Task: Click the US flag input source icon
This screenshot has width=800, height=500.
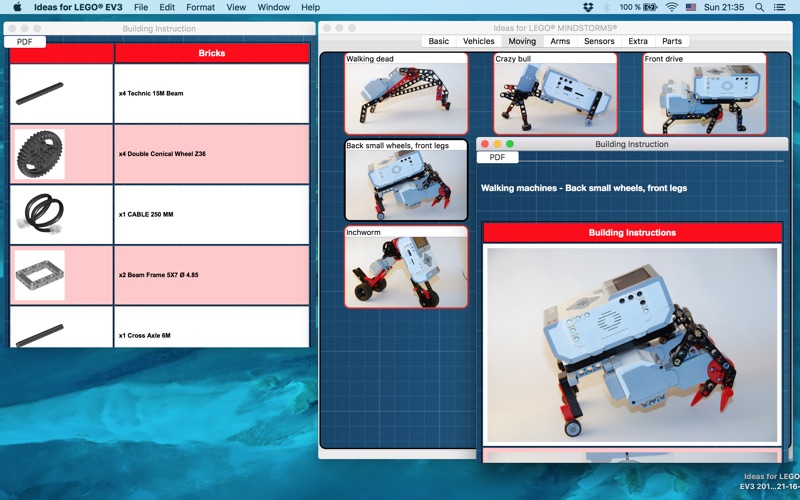Action: [690, 7]
